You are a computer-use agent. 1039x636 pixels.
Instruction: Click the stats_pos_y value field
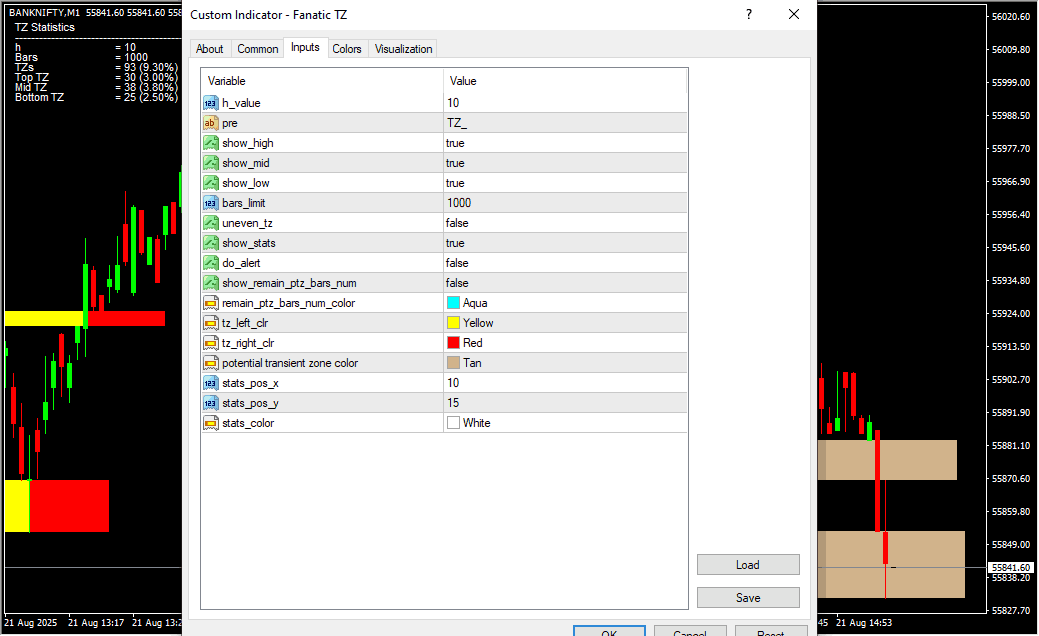pos(565,403)
